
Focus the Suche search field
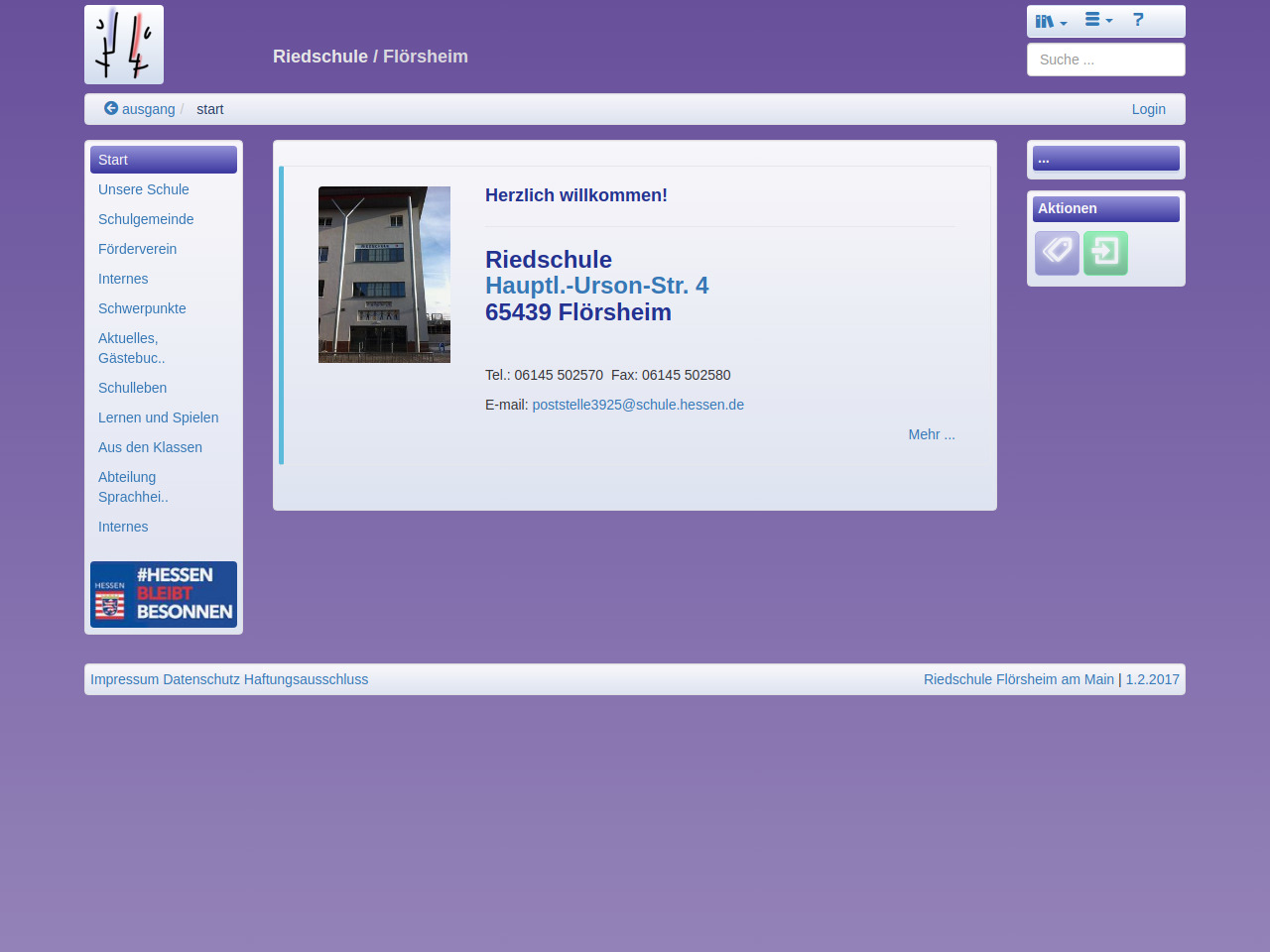pos(1105,59)
